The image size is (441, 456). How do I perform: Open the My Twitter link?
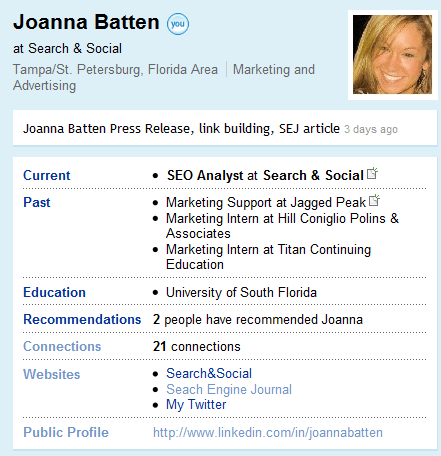pos(196,405)
